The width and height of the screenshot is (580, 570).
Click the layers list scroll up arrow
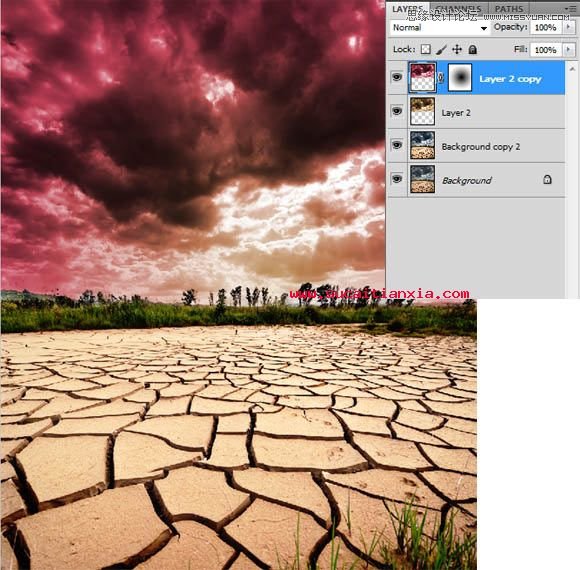[572, 69]
